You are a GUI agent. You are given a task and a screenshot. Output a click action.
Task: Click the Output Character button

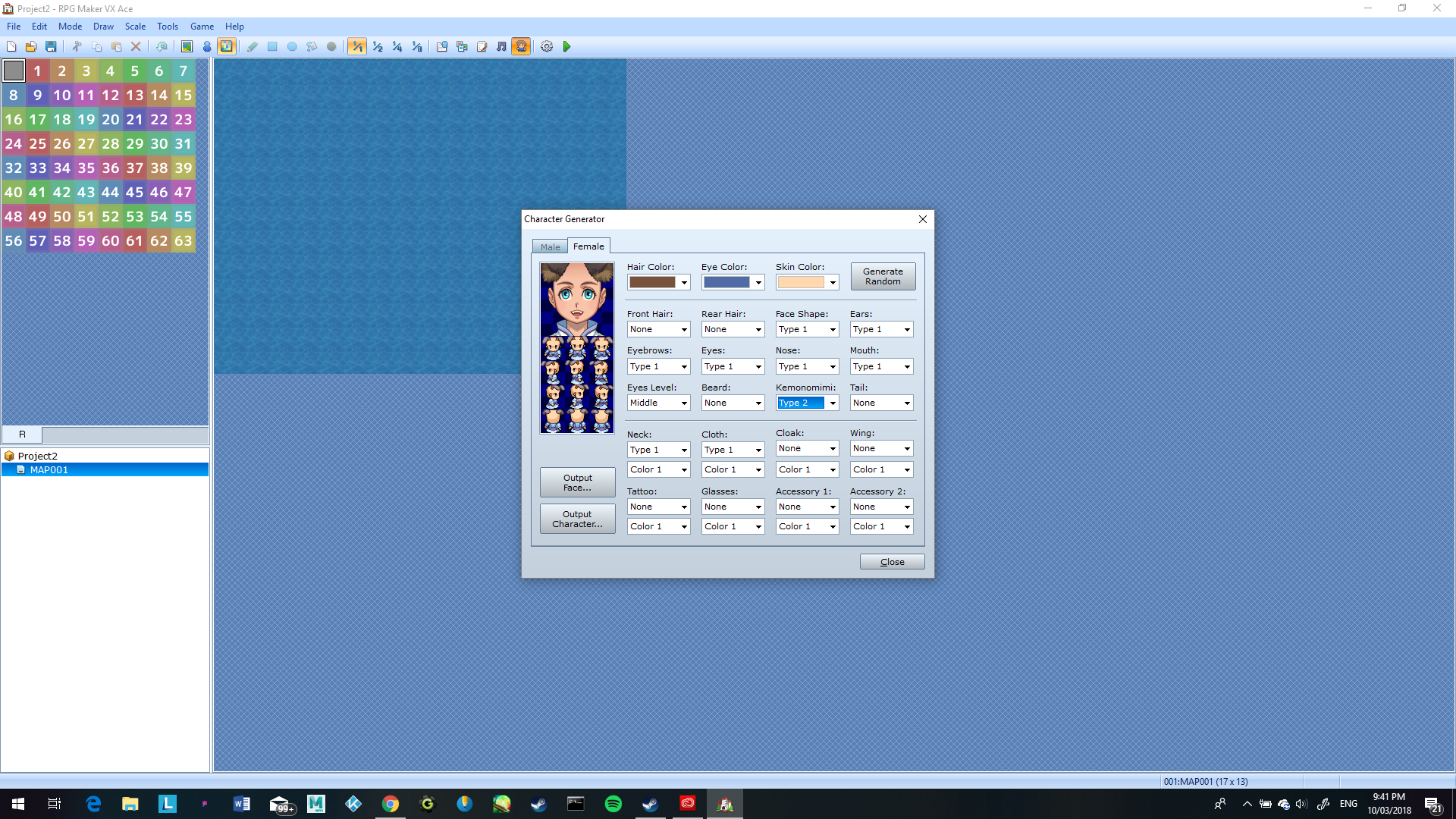(x=577, y=519)
